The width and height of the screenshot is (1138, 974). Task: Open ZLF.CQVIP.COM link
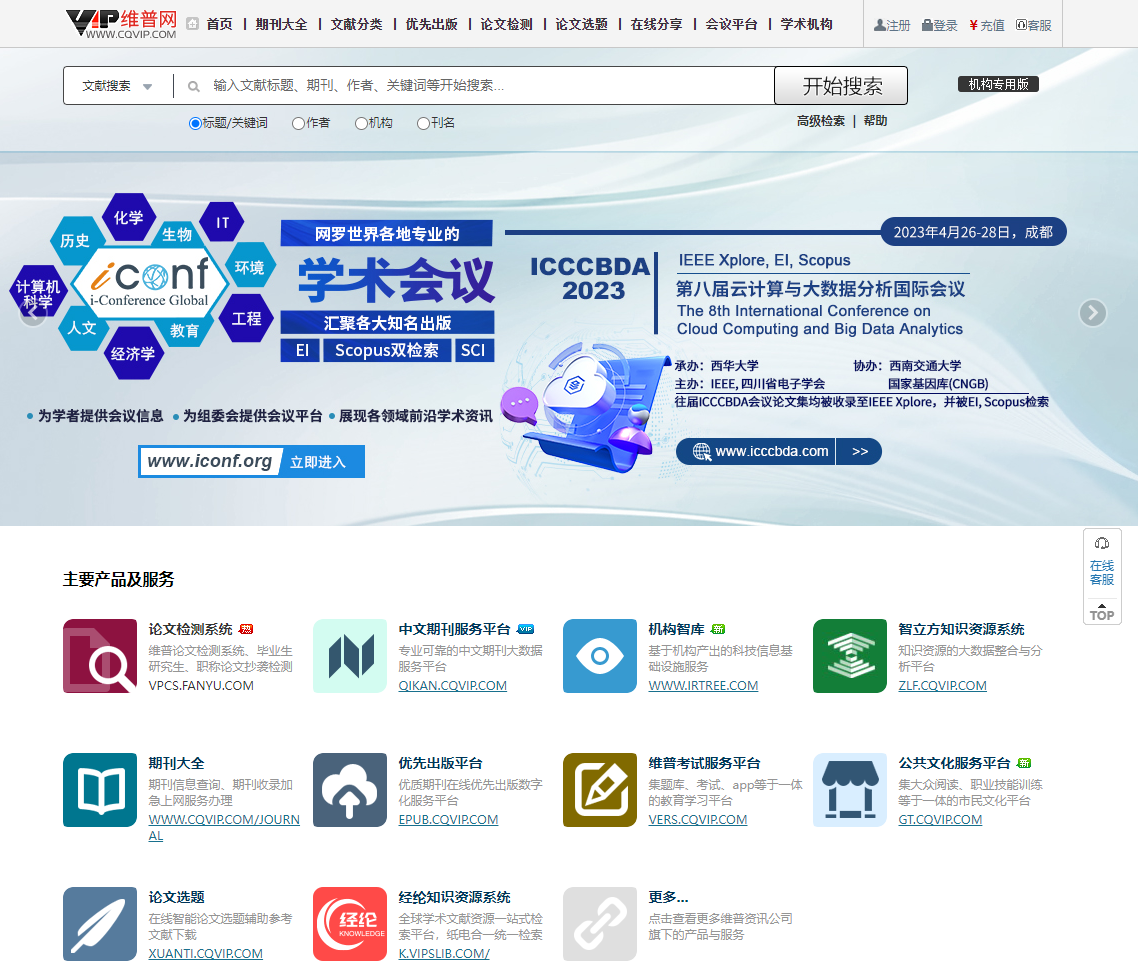pos(942,686)
